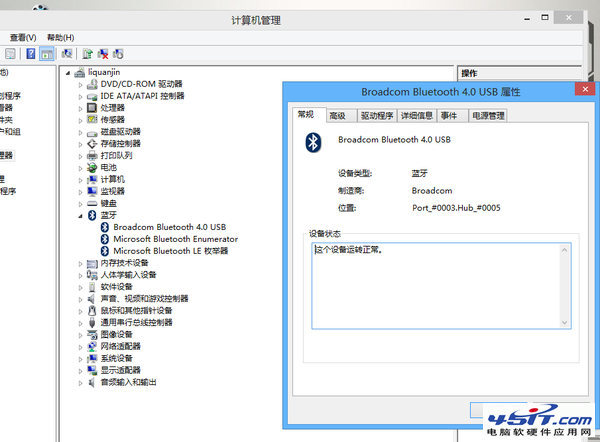Image resolution: width=600 pixels, height=442 pixels.
Task: Click the 操作 pane header
Action: click(x=519, y=73)
